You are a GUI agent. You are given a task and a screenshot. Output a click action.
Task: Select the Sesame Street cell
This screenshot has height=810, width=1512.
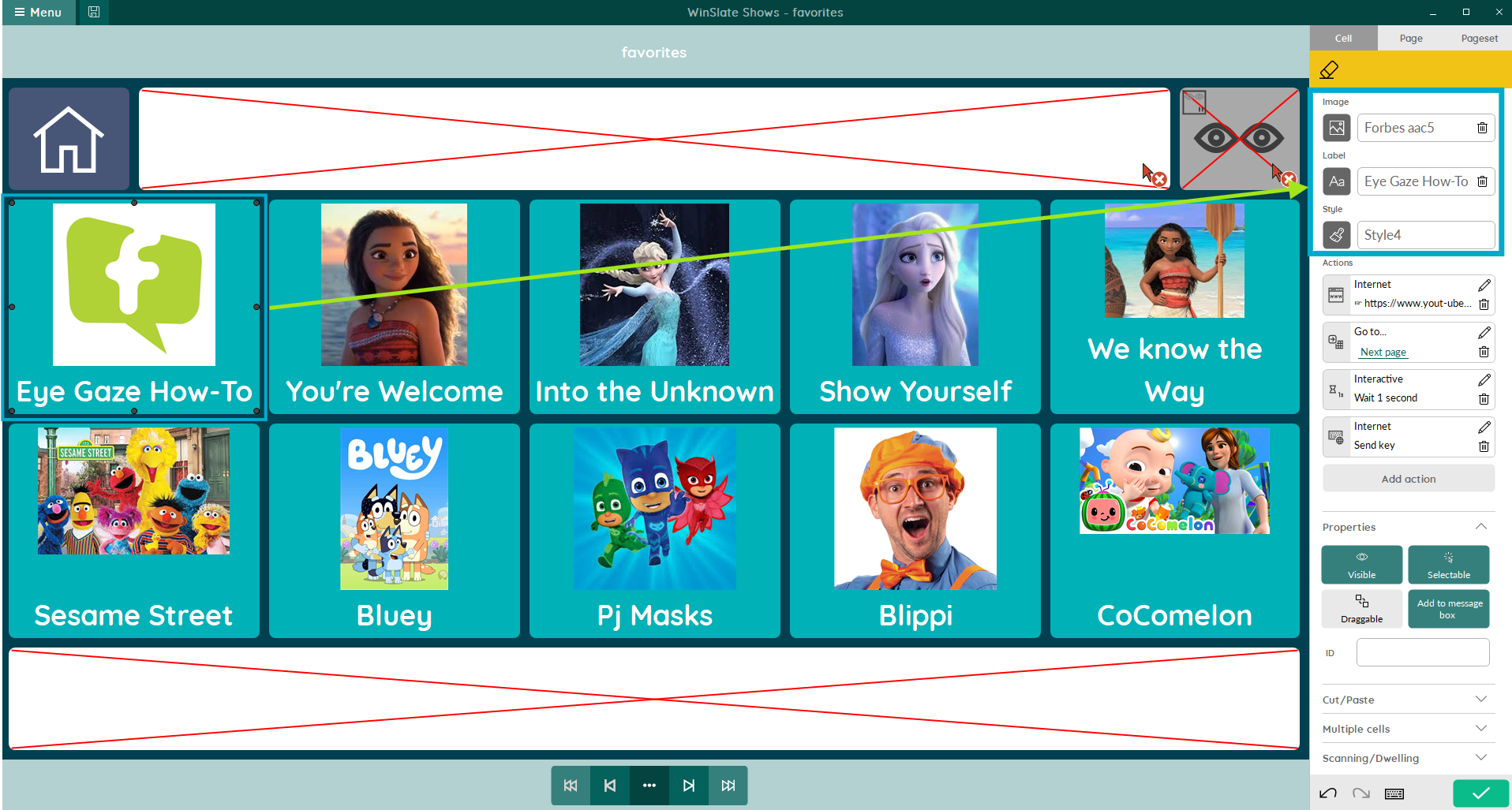point(134,531)
